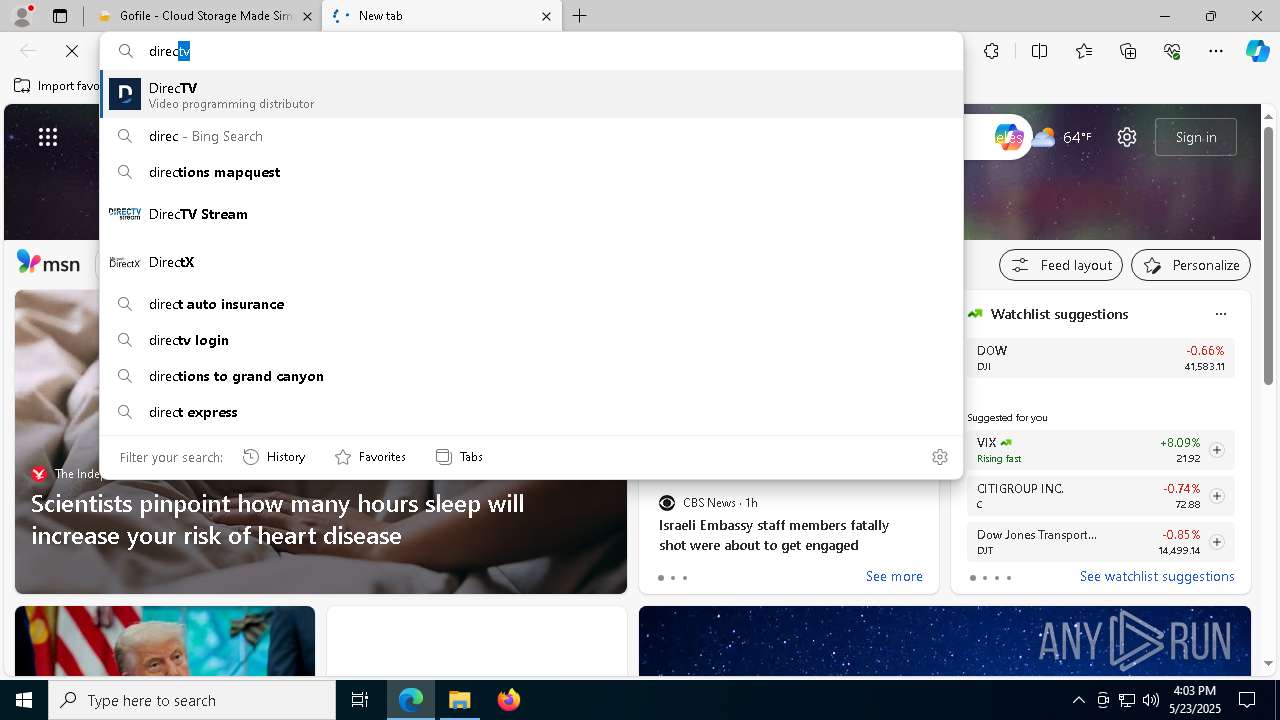Show hidden tray icons chevron
This screenshot has width=1280, height=720.
[1078, 700]
